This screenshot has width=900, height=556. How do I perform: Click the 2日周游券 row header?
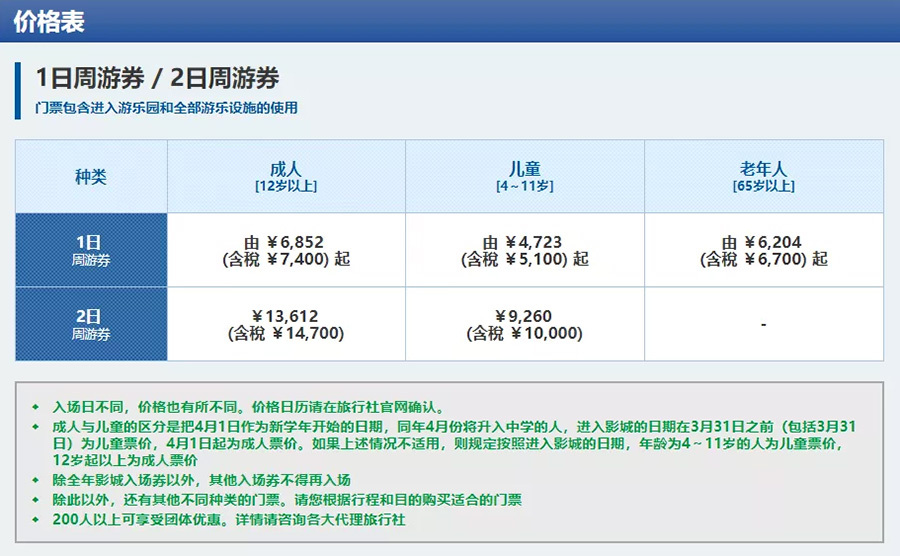pyautogui.click(x=91, y=324)
